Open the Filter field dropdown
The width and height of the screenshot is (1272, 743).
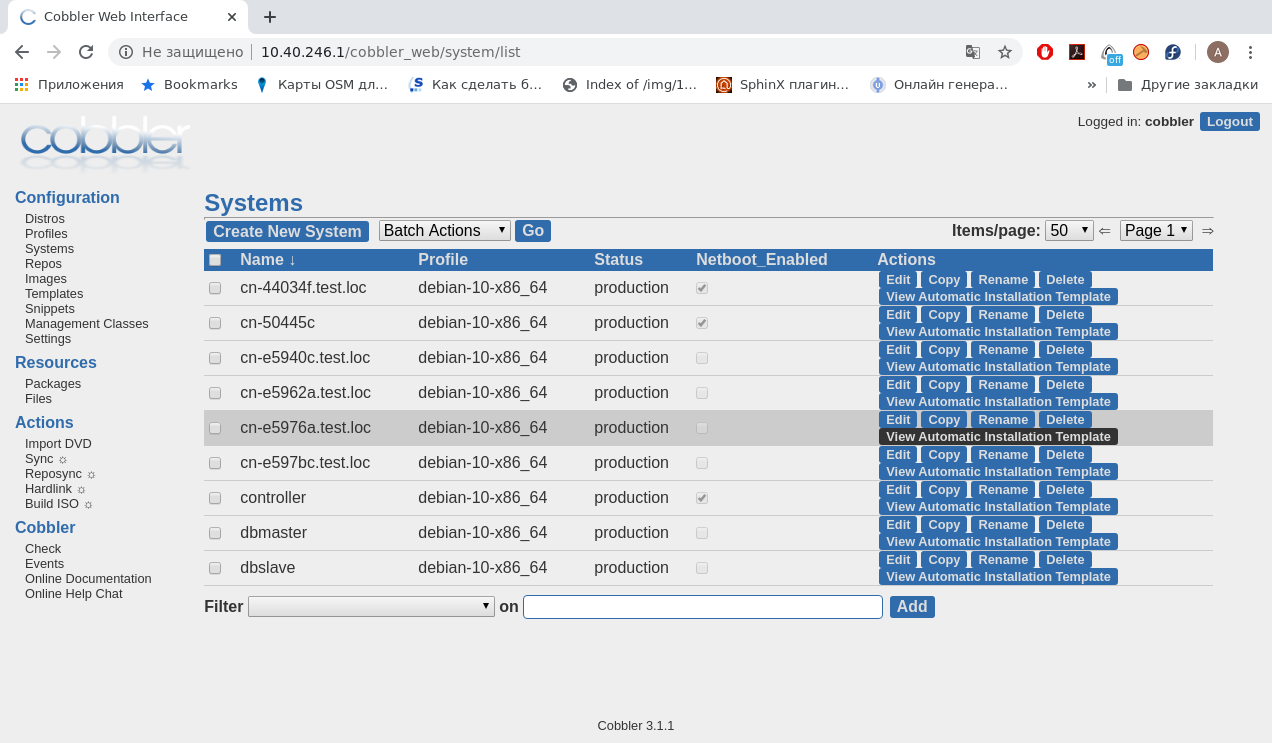tap(371, 607)
